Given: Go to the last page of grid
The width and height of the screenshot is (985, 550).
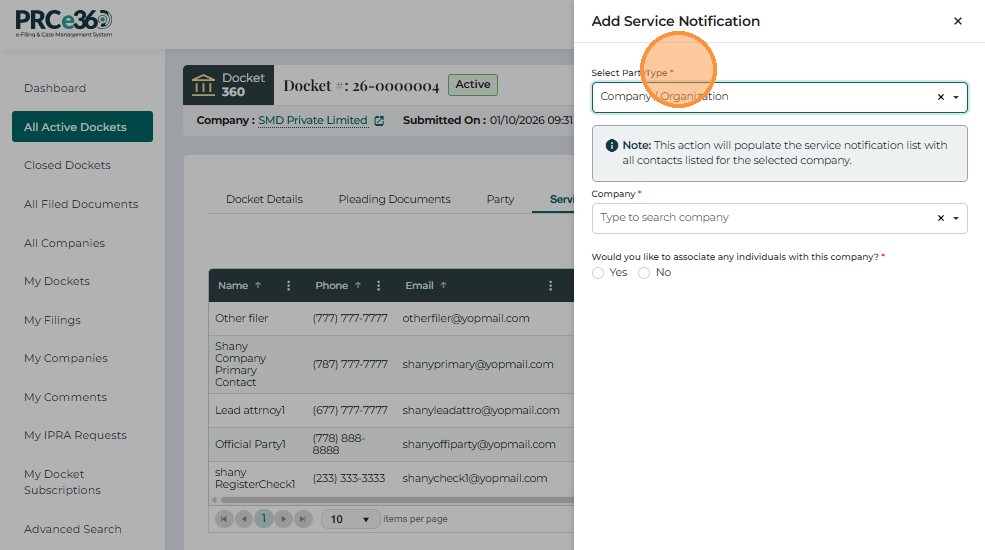Looking at the screenshot, I should click(304, 519).
